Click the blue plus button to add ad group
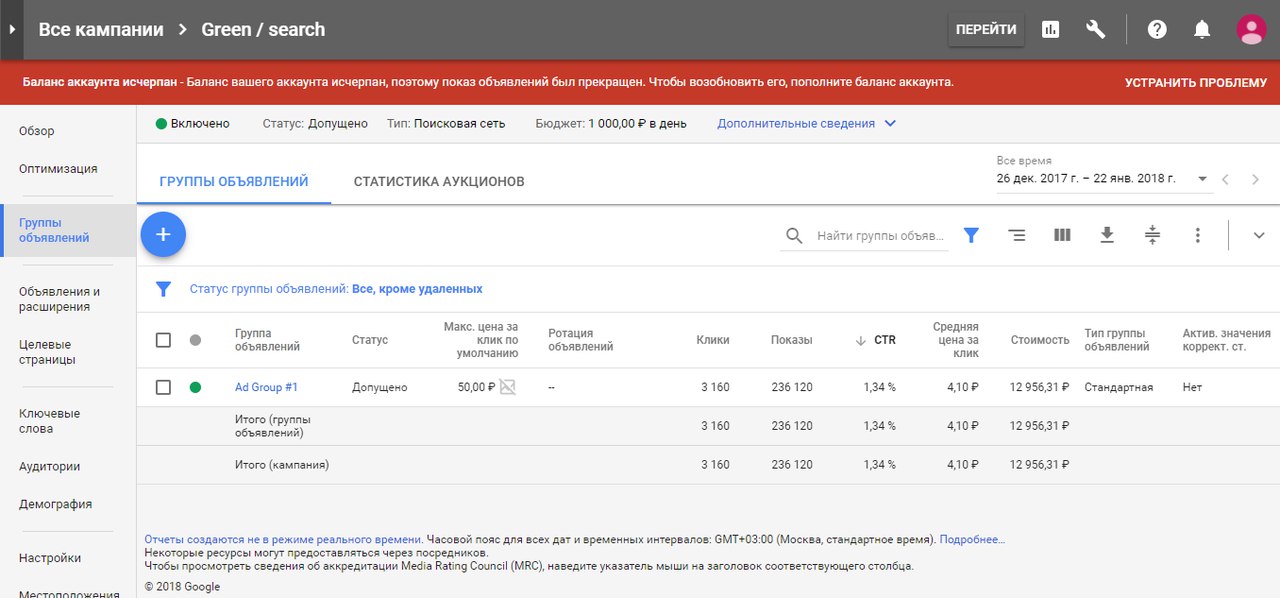 coord(163,235)
